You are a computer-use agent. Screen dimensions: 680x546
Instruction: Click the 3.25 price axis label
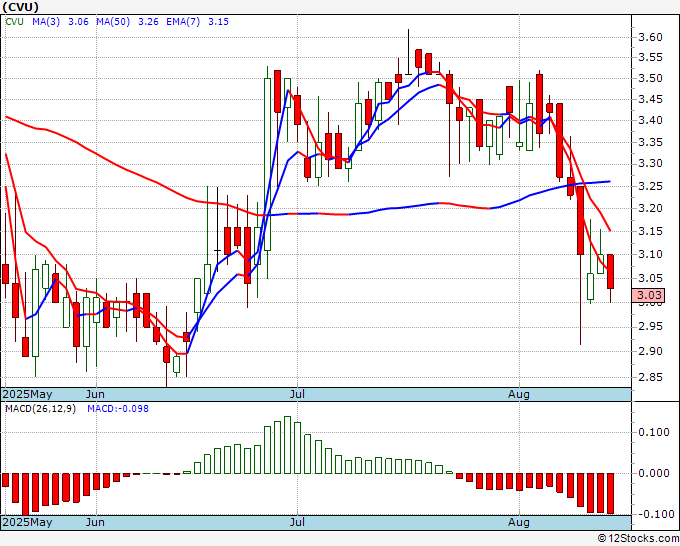pos(651,186)
